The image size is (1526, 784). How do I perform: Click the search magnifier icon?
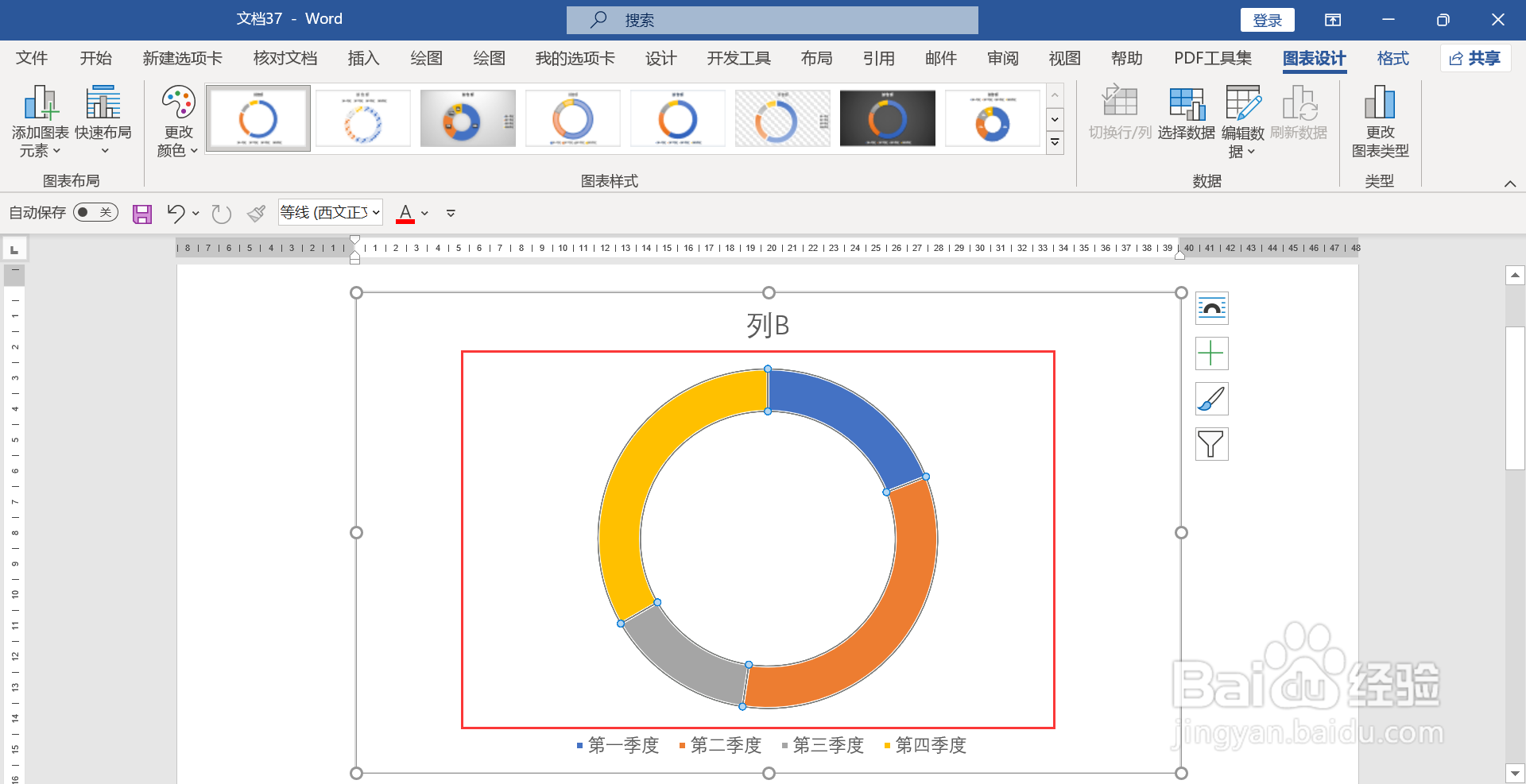click(598, 20)
